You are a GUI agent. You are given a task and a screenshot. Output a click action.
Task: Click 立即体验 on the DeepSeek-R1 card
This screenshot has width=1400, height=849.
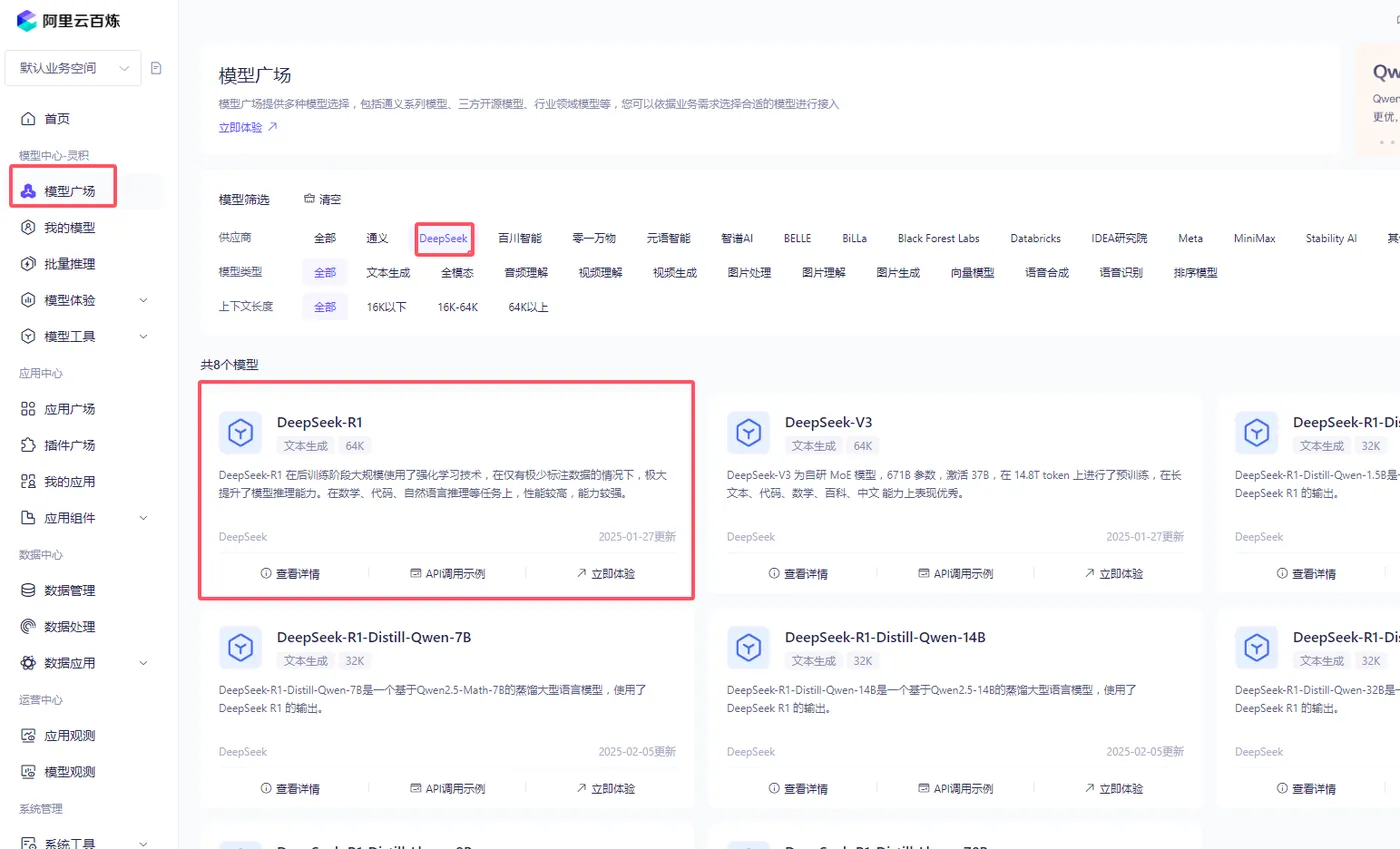pos(606,574)
